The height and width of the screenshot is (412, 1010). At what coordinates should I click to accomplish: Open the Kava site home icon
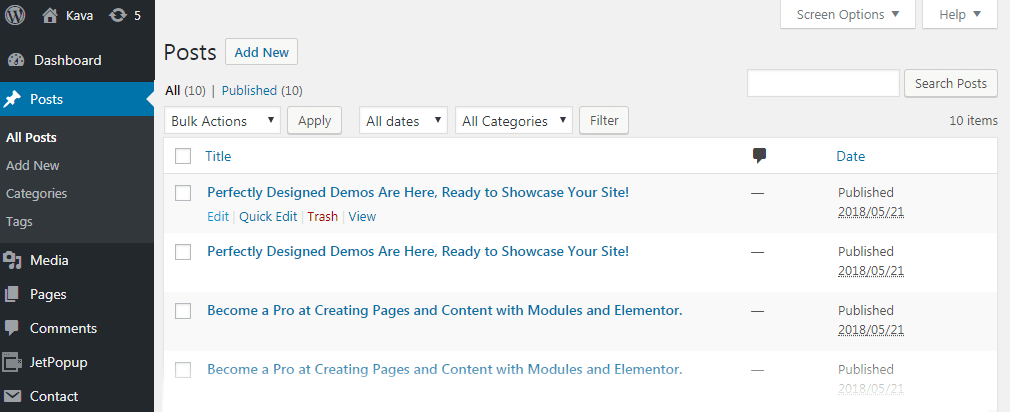(x=51, y=15)
